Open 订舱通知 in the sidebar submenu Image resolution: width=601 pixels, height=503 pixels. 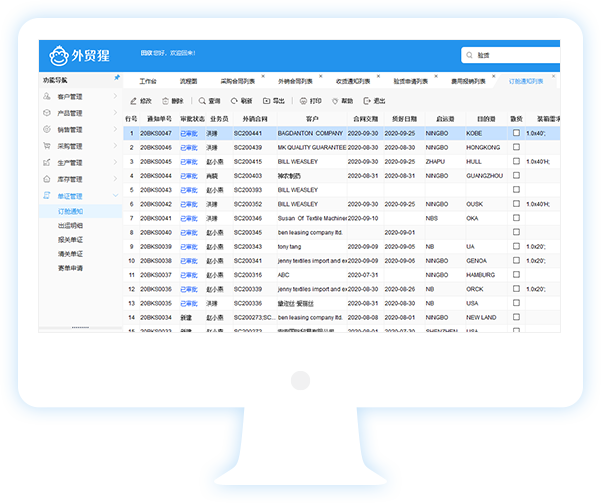click(70, 211)
